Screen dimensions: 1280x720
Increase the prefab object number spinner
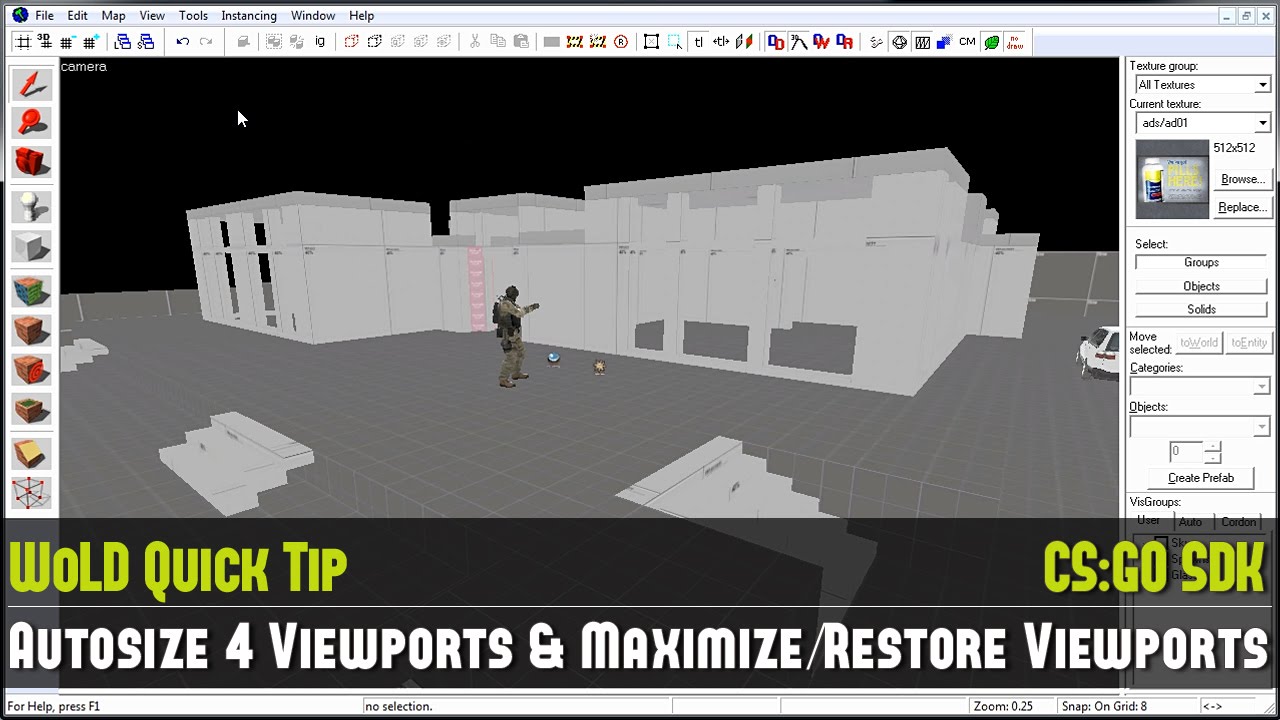(x=1212, y=446)
